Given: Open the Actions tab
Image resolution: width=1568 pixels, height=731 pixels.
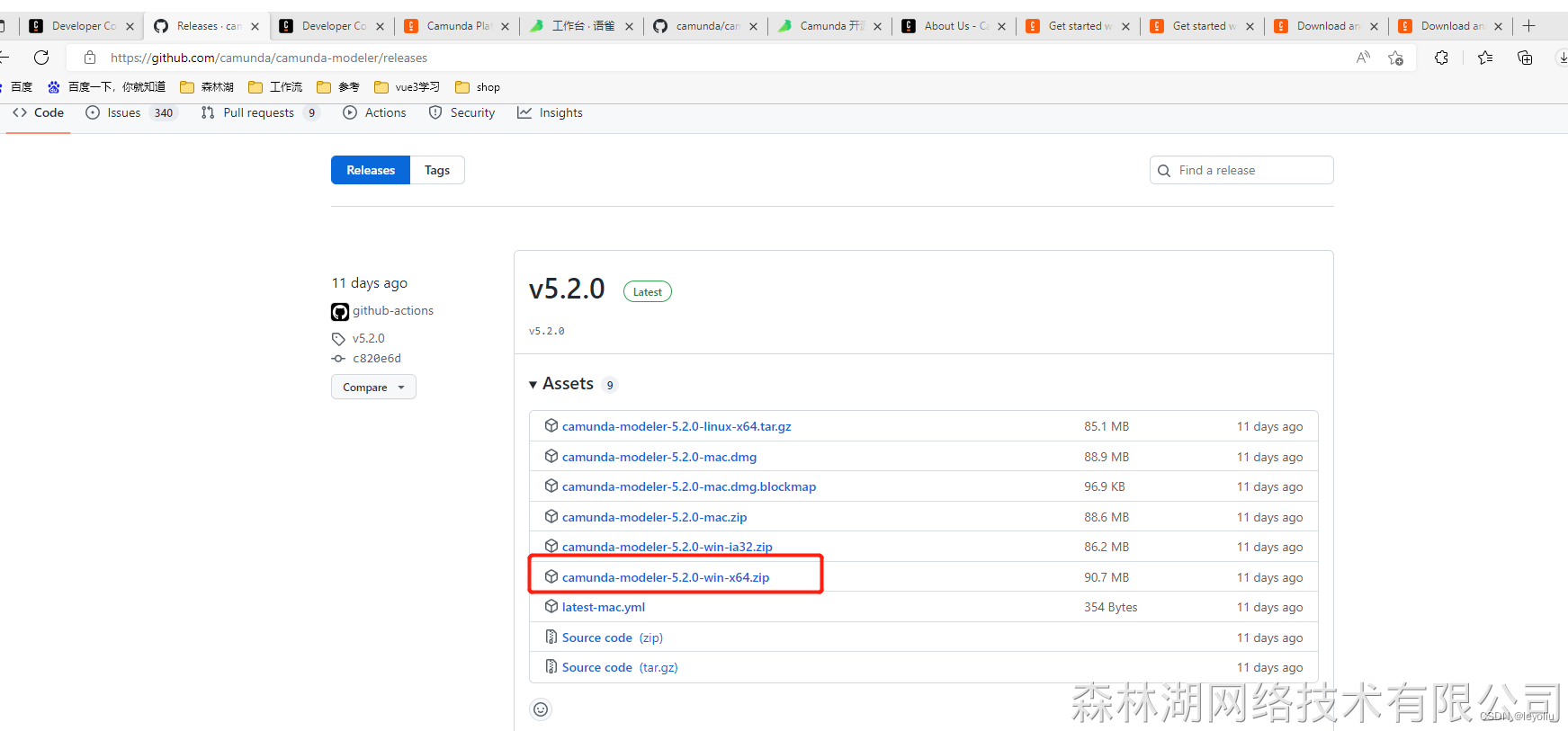Looking at the screenshot, I should pos(374,112).
